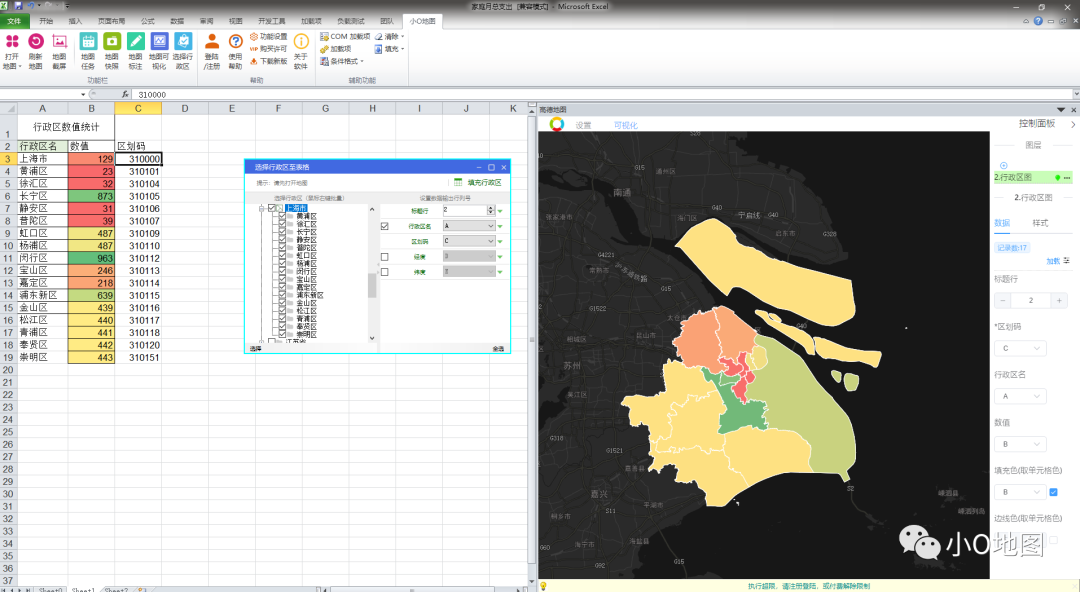
Task: Switch to the 数据 ribbon tab
Action: [x=177, y=20]
